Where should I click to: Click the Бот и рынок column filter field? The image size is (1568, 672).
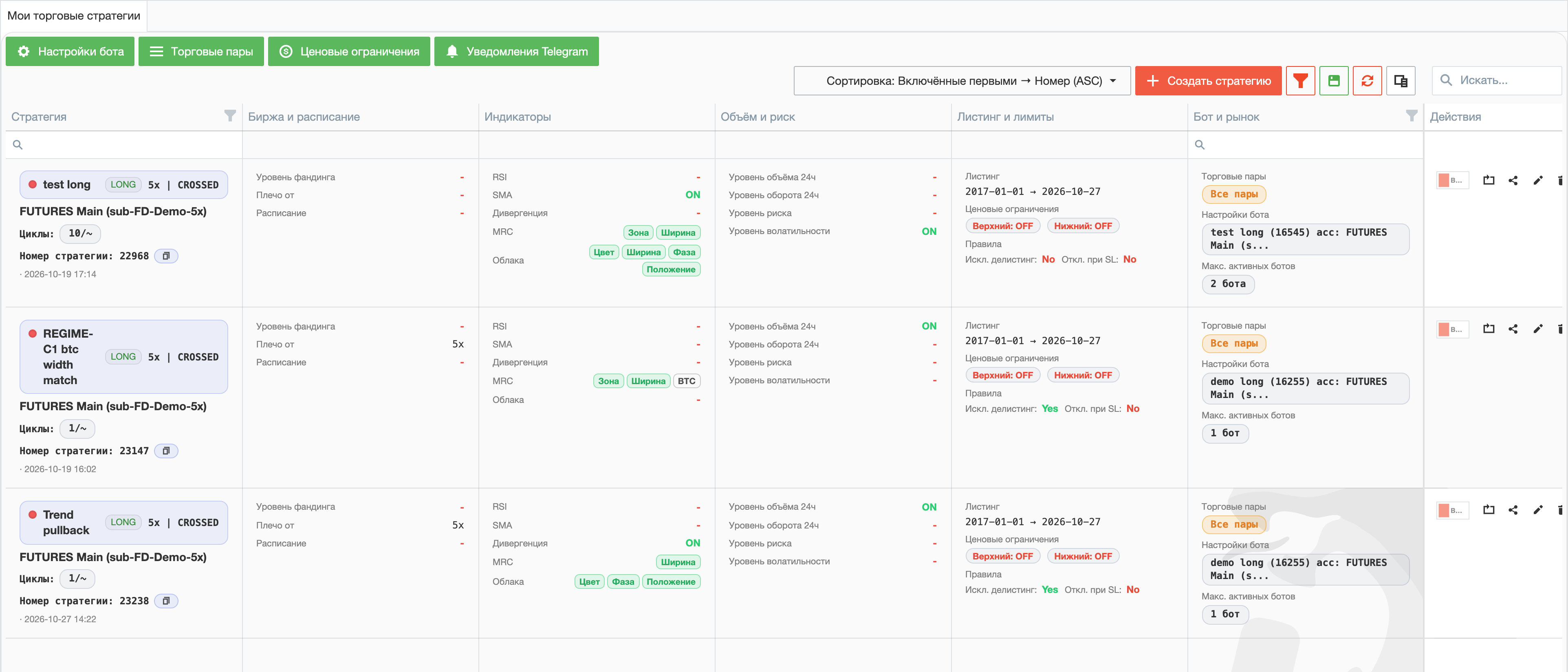click(1305, 145)
